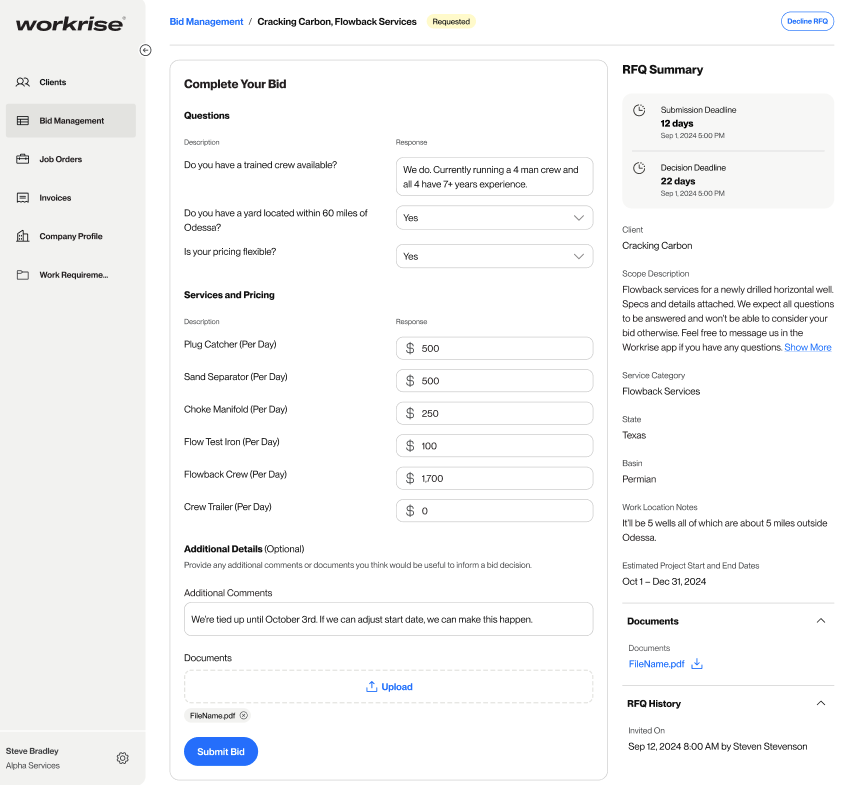This screenshot has width=860, height=785.
Task: Go to Job Orders
Action: point(71,159)
